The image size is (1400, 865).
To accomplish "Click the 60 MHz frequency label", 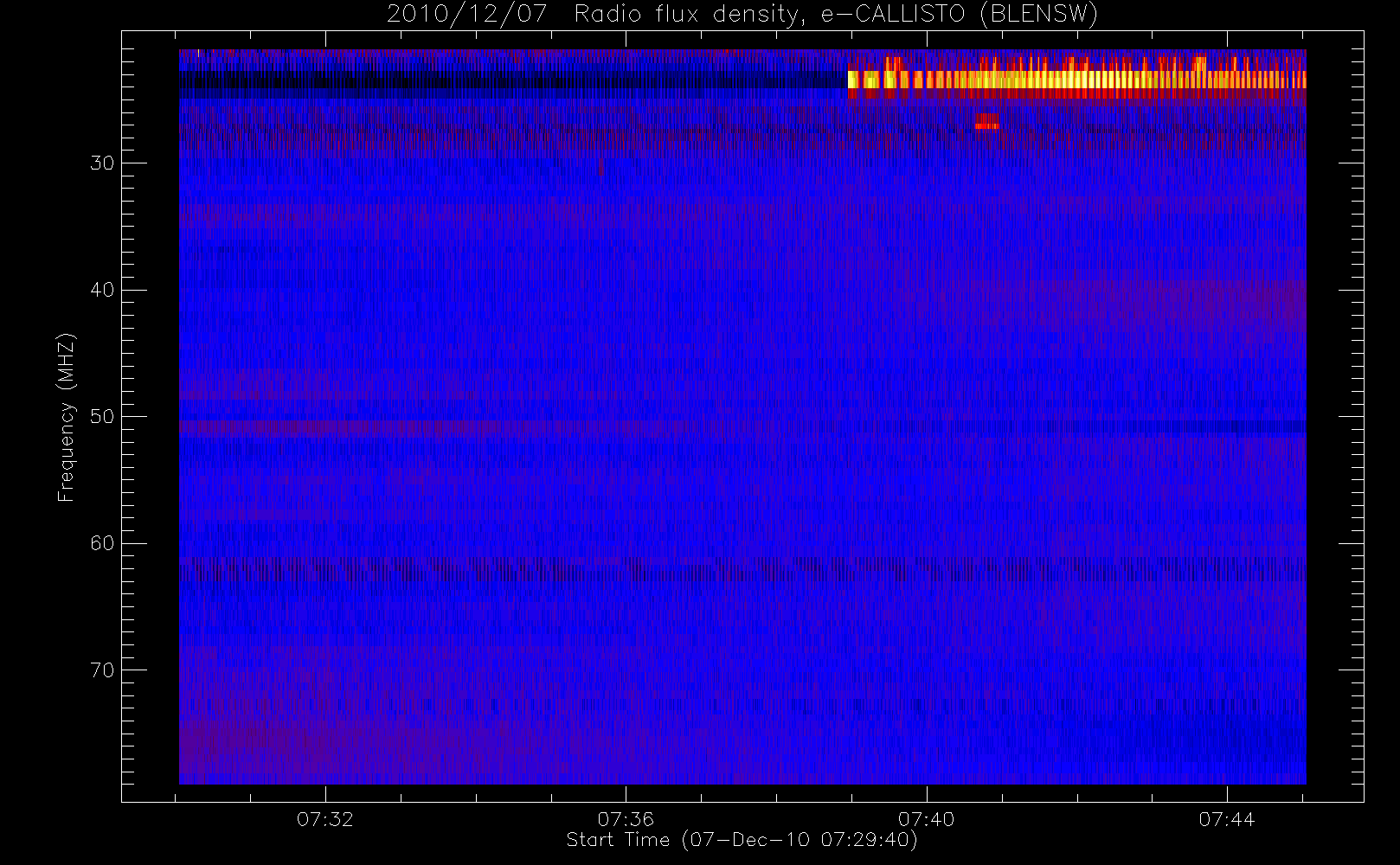I will click(102, 543).
